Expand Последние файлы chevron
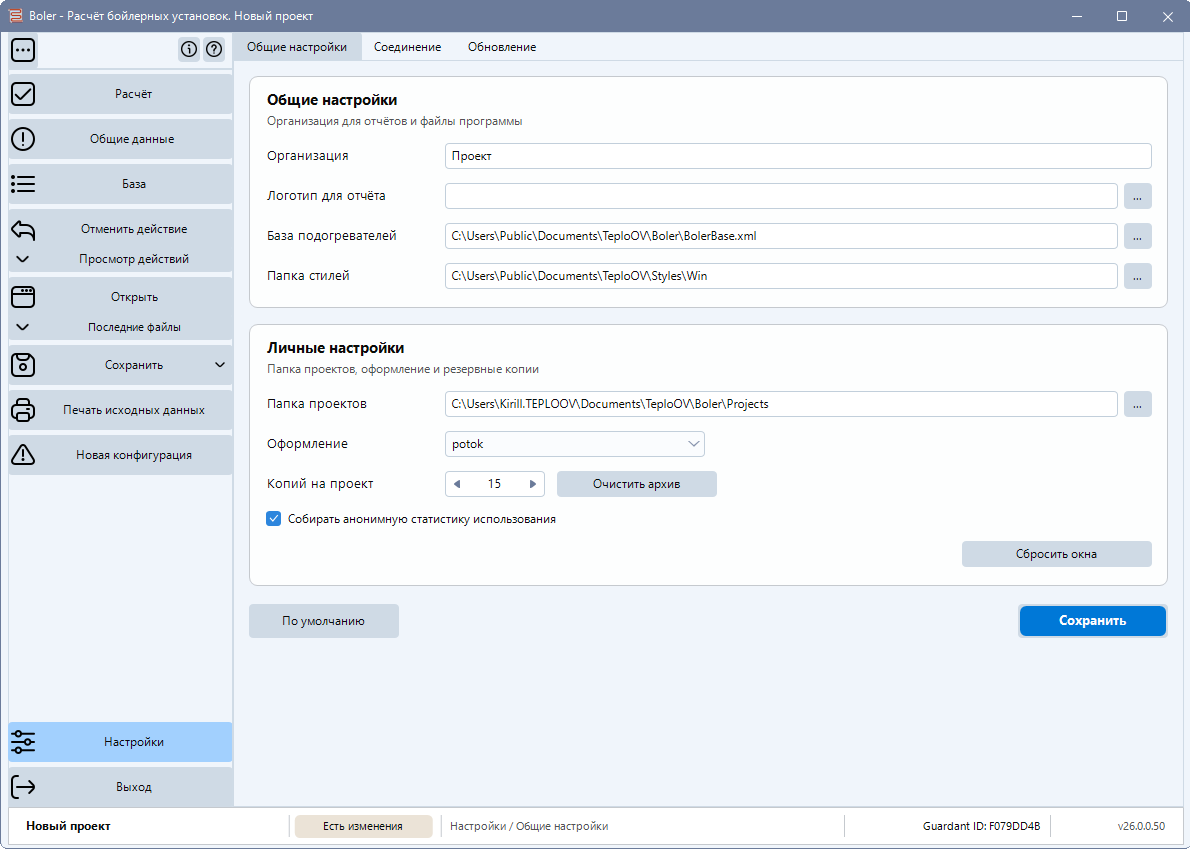1190x849 pixels. pyautogui.click(x=23, y=327)
